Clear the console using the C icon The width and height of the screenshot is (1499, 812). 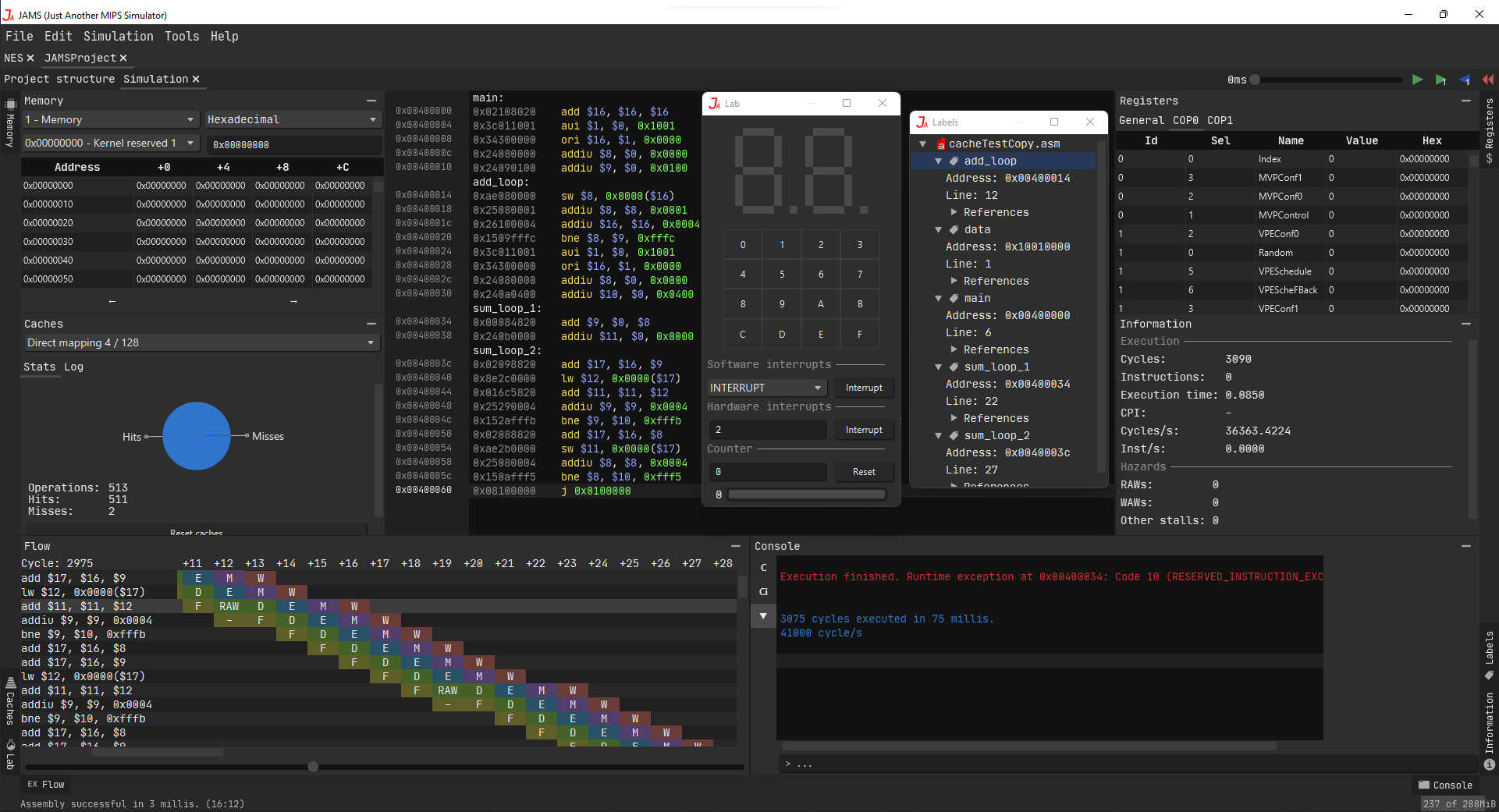[x=763, y=567]
